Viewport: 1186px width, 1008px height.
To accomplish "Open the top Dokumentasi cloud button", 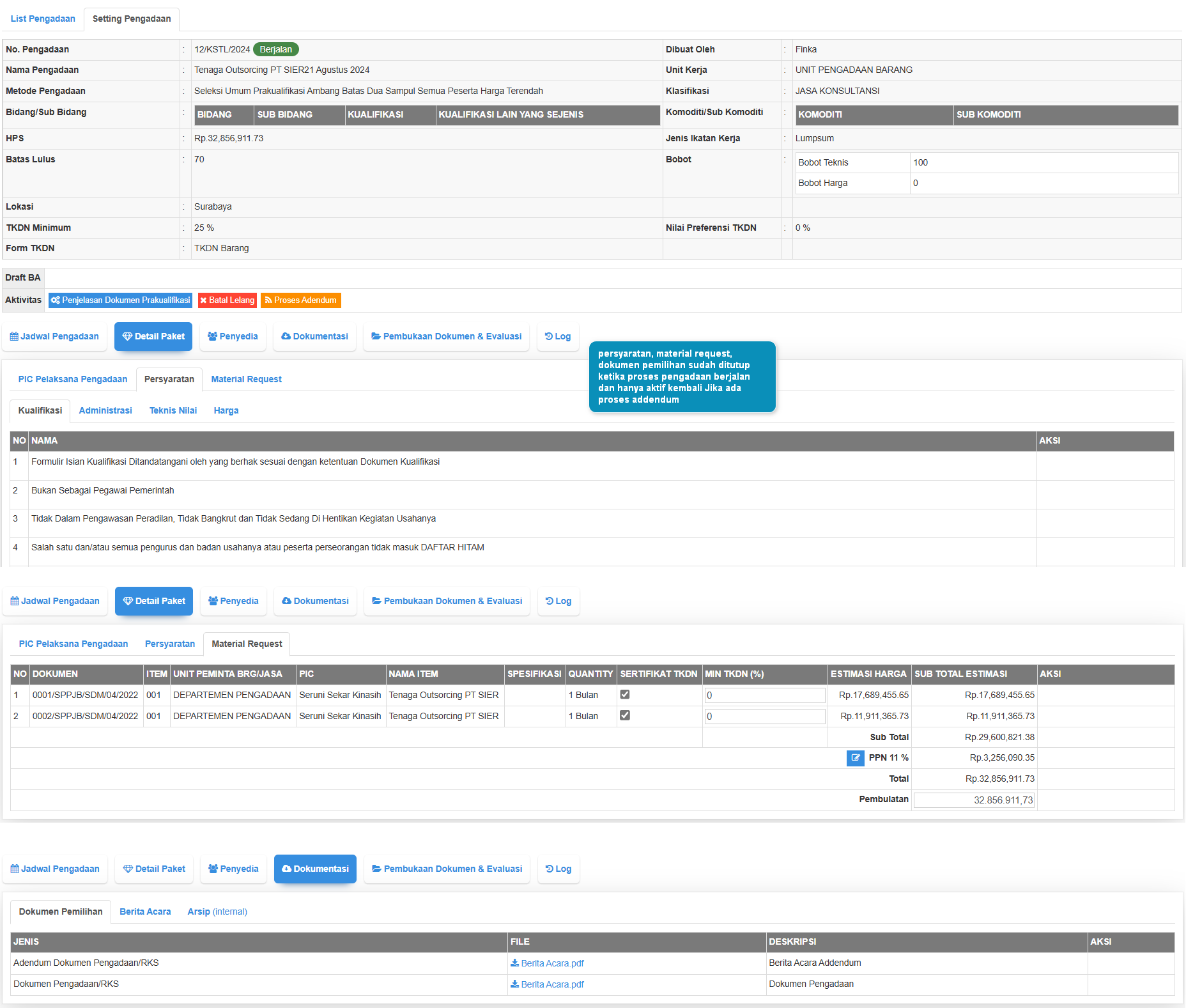I will point(314,337).
